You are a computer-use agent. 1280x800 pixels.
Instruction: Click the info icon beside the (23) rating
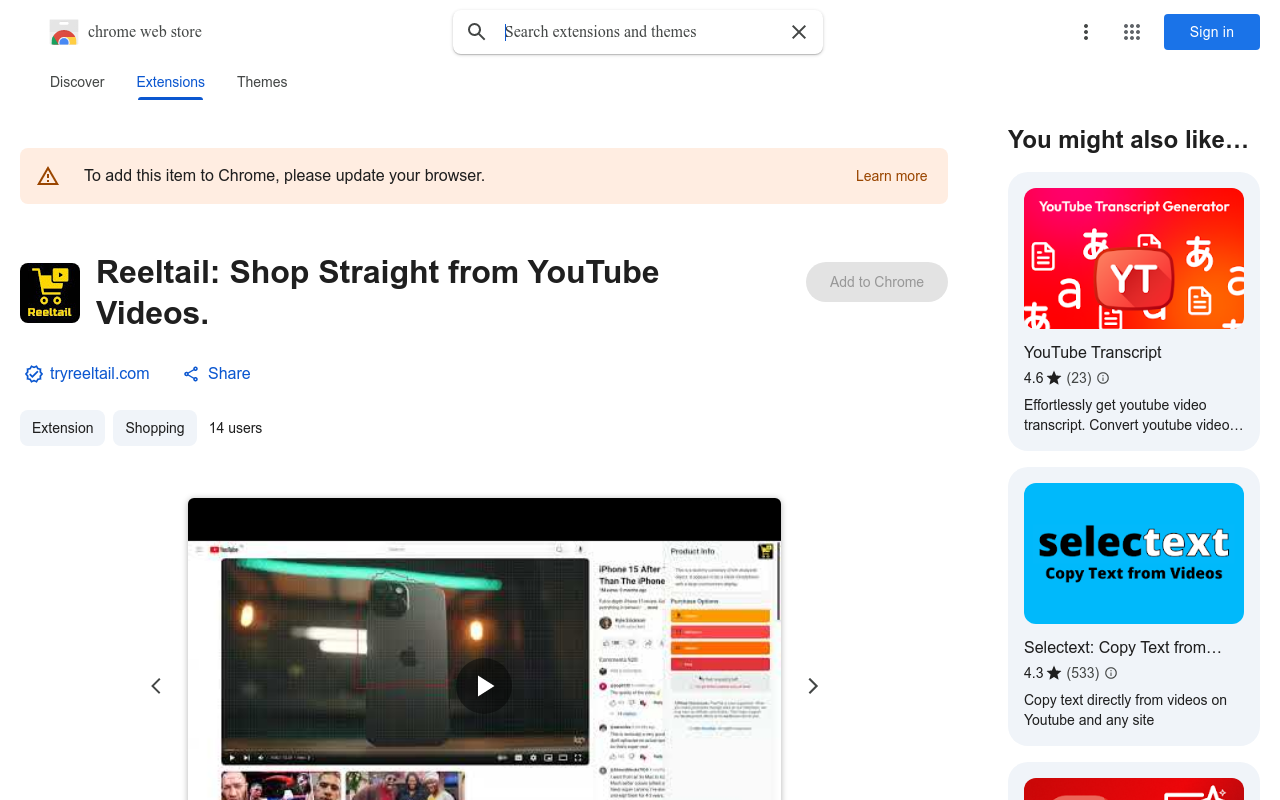(x=1103, y=378)
